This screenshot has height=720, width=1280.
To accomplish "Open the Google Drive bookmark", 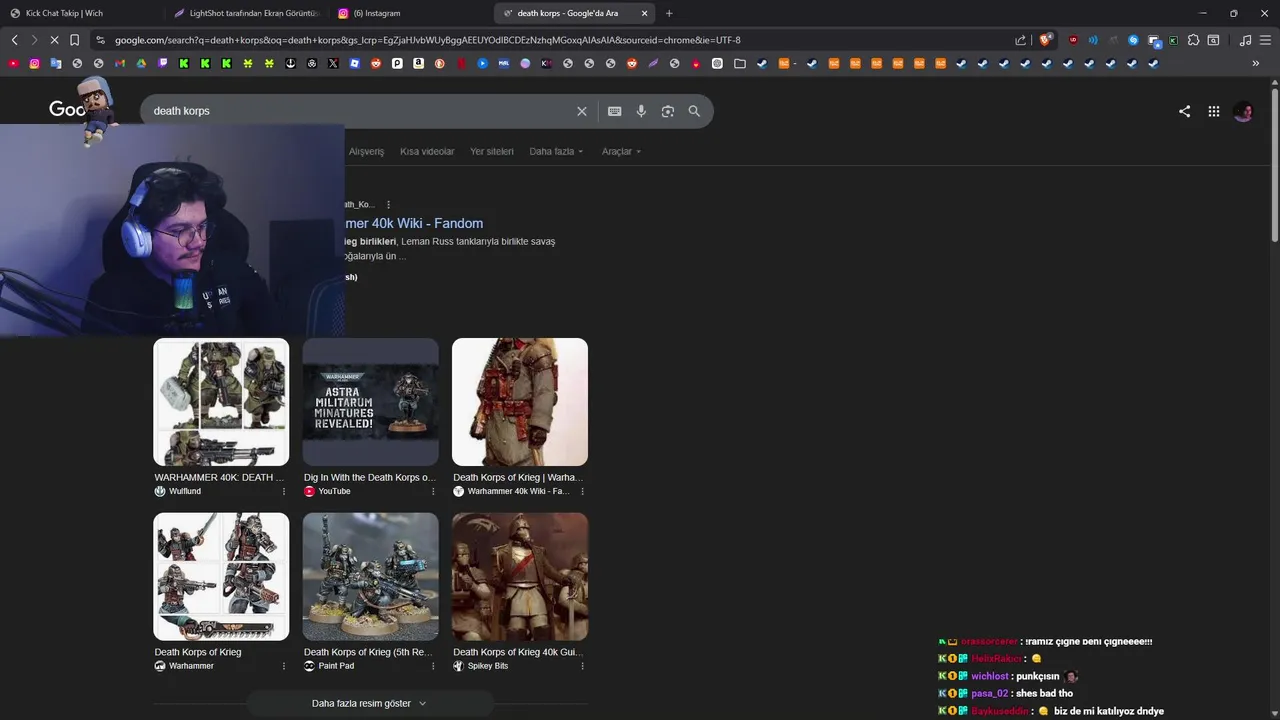I will 141,63.
